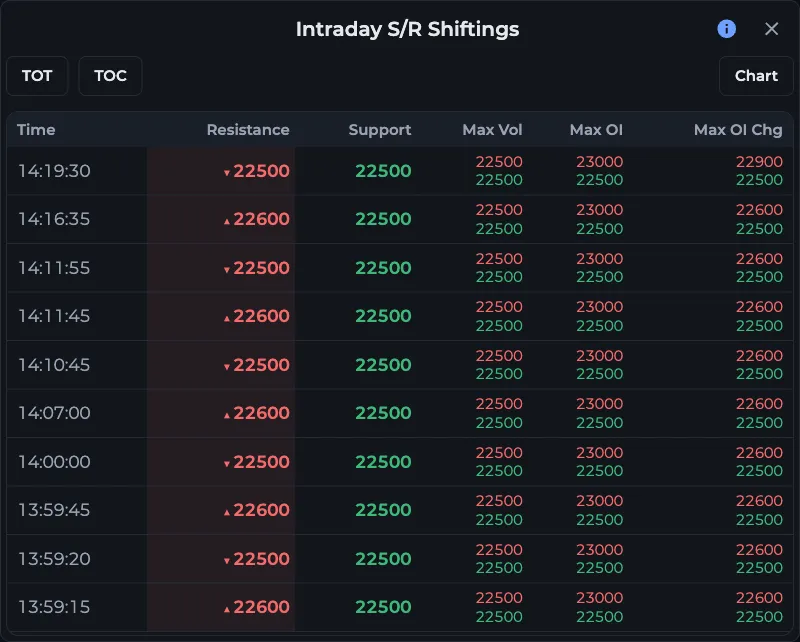Screen dimensions: 800x642
Task: Click the up arrow in the 13:59:15 row
Action: coord(227,609)
